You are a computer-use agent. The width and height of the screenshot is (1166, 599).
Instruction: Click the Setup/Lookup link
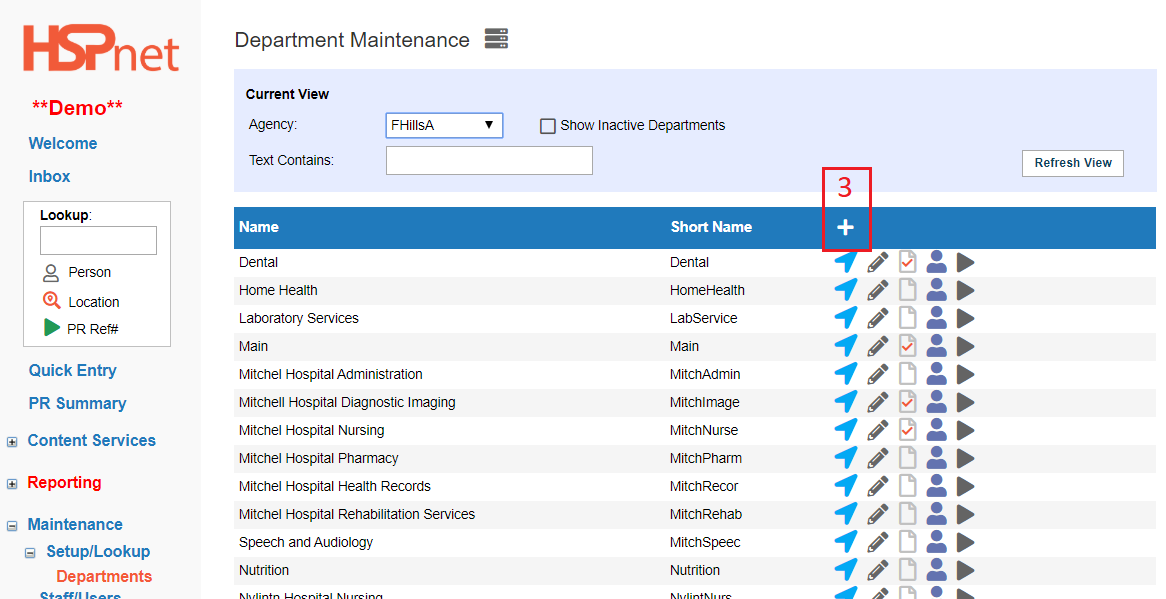(98, 551)
